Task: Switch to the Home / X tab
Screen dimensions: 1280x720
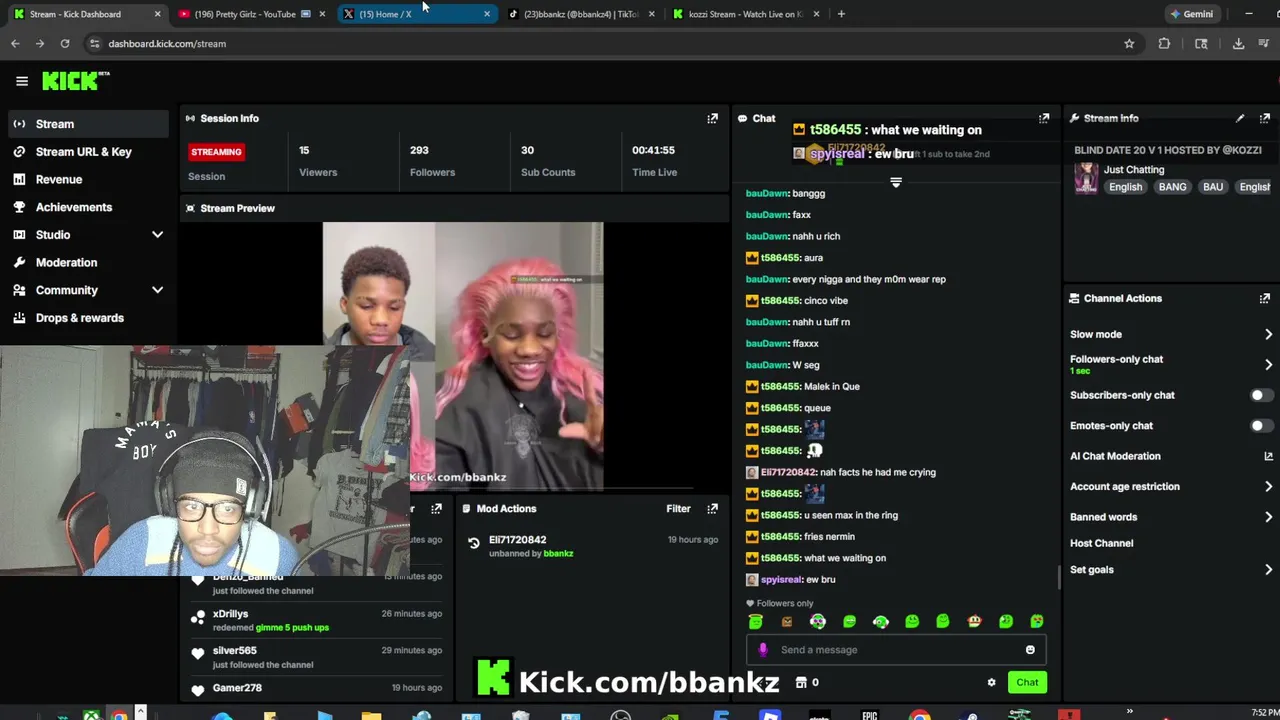Action: 418,14
